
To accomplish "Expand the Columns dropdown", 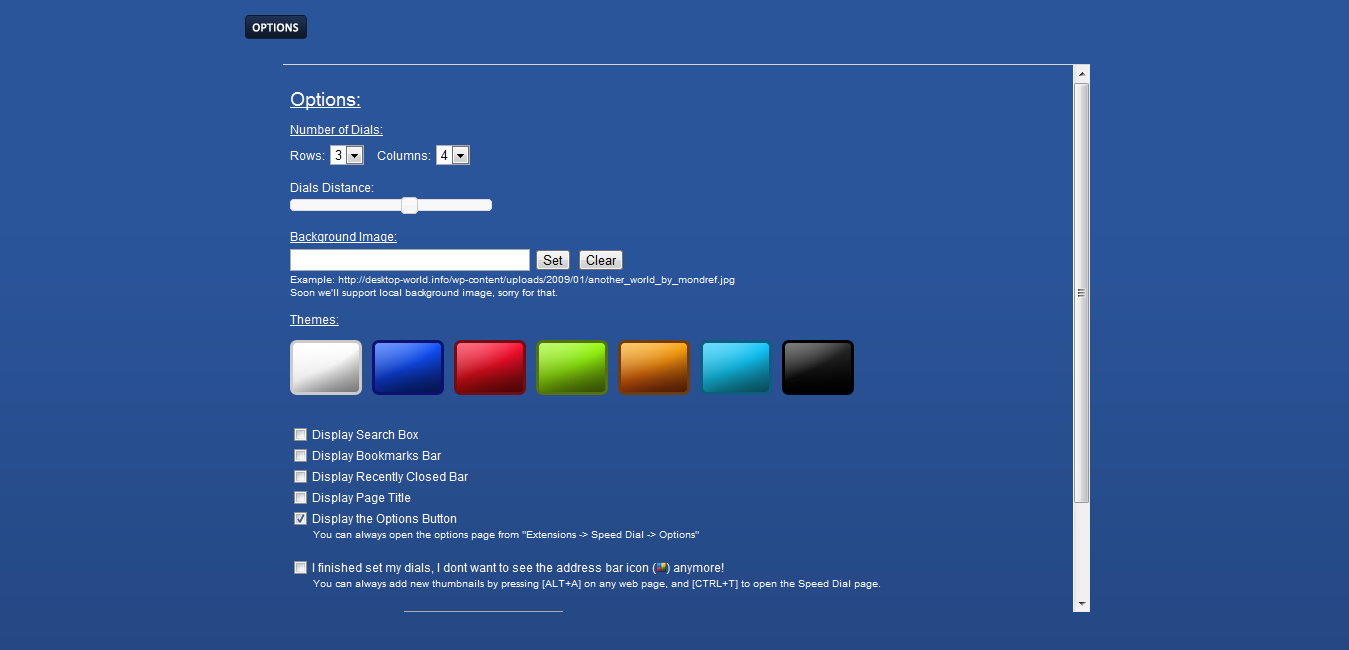I will click(453, 156).
